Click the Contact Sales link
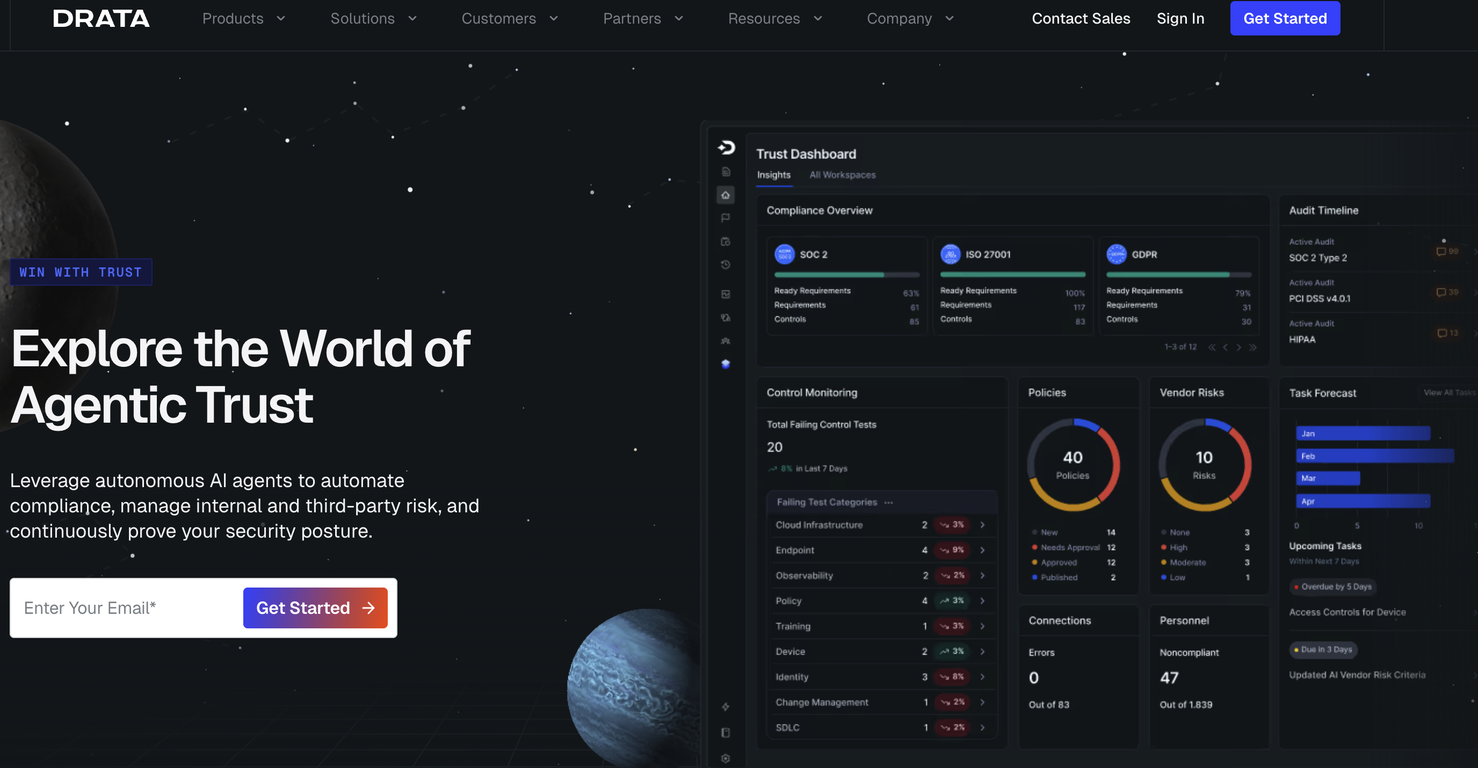 tap(1081, 19)
